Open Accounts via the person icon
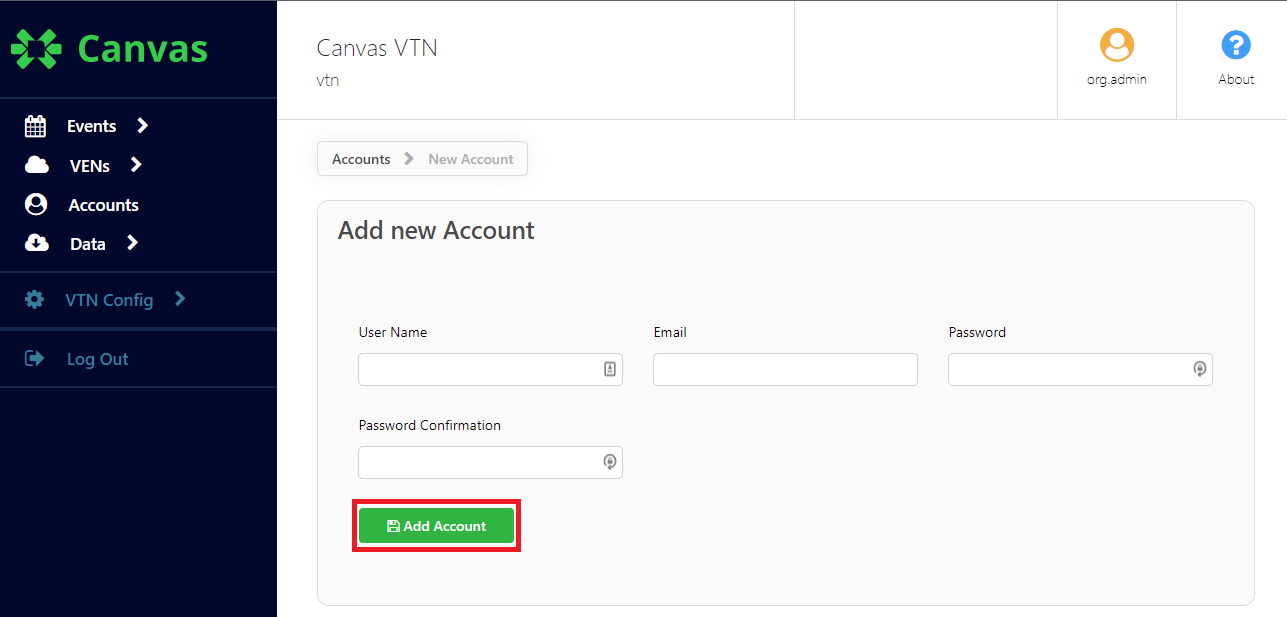 pyautogui.click(x=36, y=204)
